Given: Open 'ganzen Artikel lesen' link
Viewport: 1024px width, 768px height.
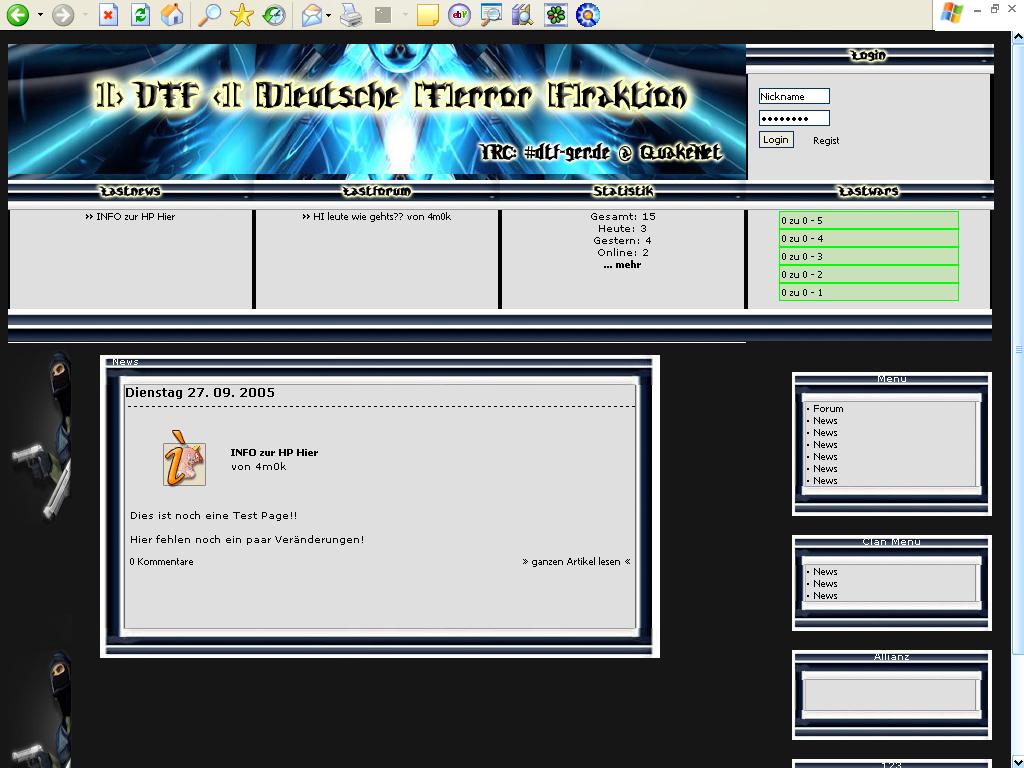Looking at the screenshot, I should point(576,562).
